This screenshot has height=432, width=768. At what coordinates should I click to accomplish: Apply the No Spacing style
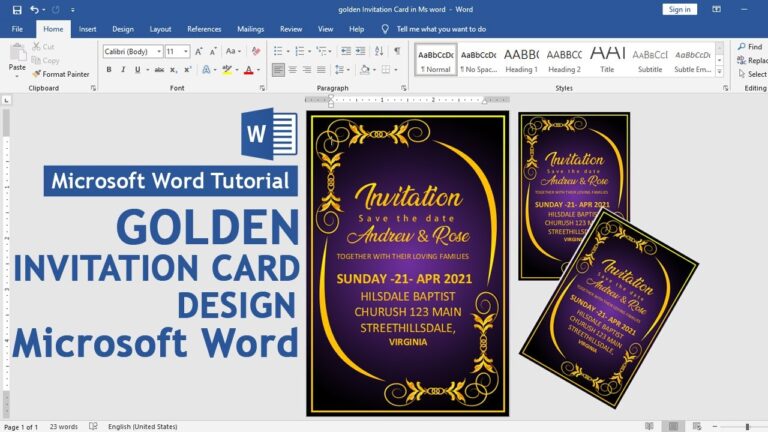[479, 60]
